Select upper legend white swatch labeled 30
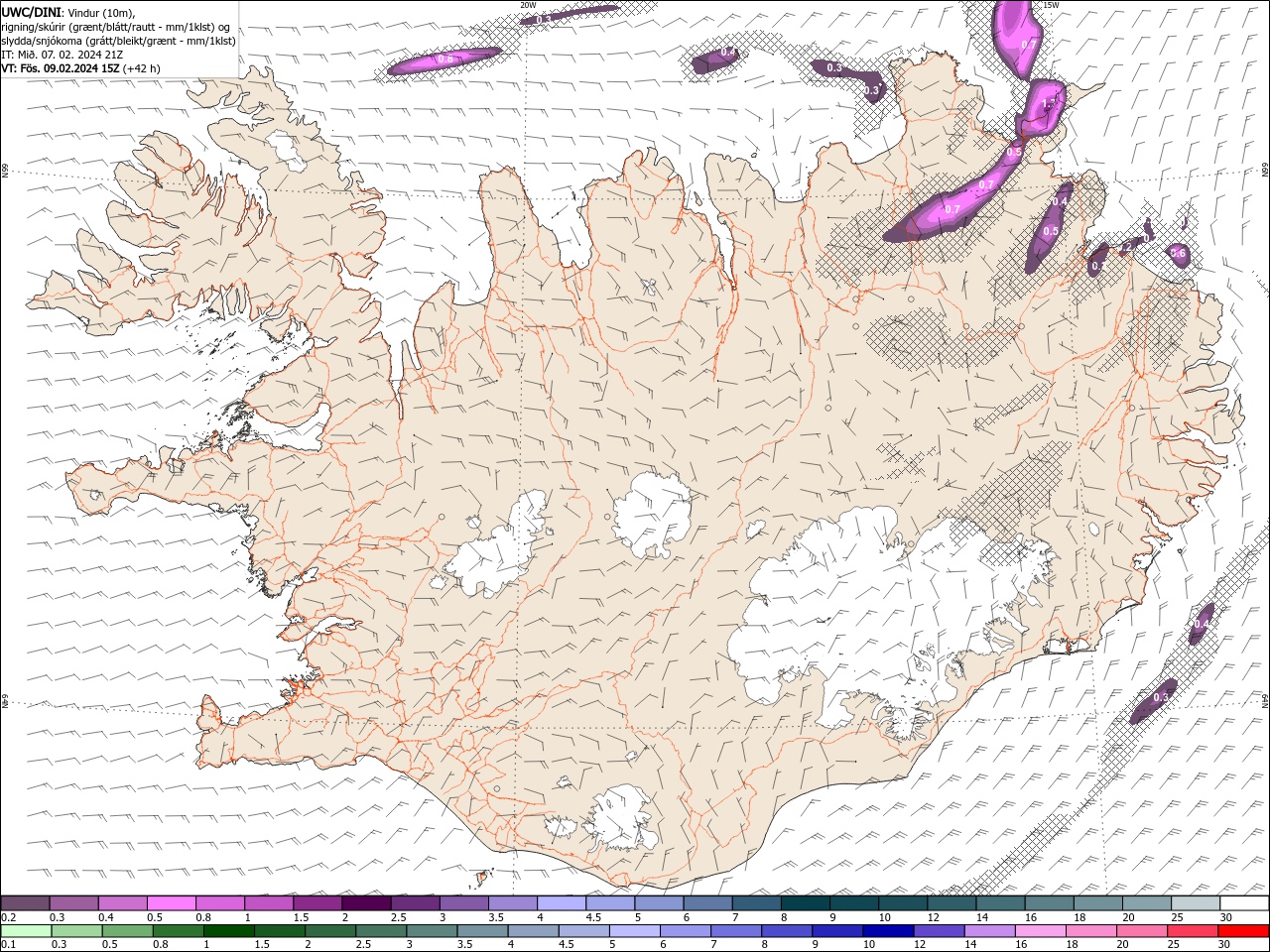Screen dimensions: 1270x952 point(1244,903)
